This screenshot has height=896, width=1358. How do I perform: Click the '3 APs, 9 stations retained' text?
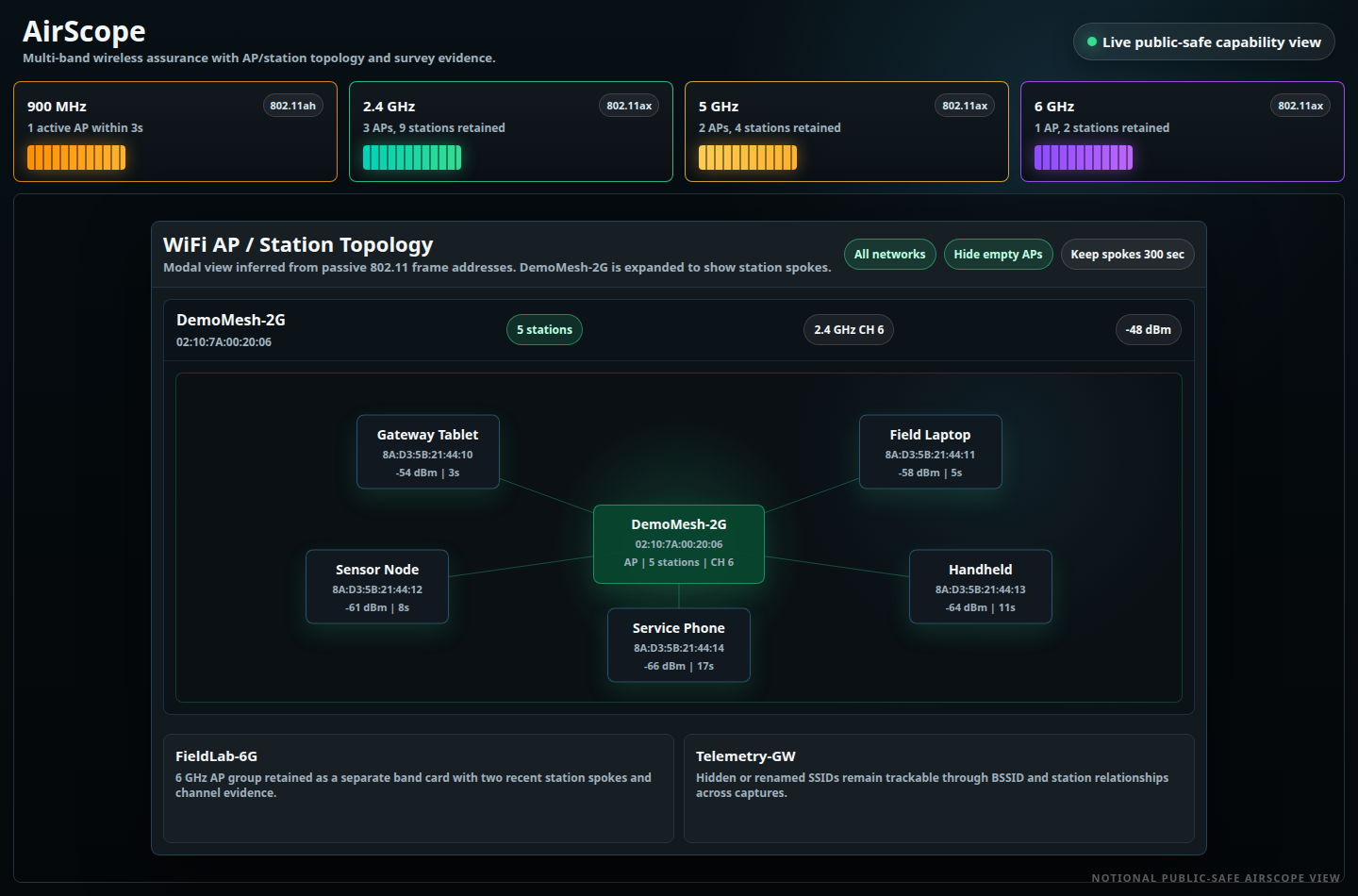434,127
